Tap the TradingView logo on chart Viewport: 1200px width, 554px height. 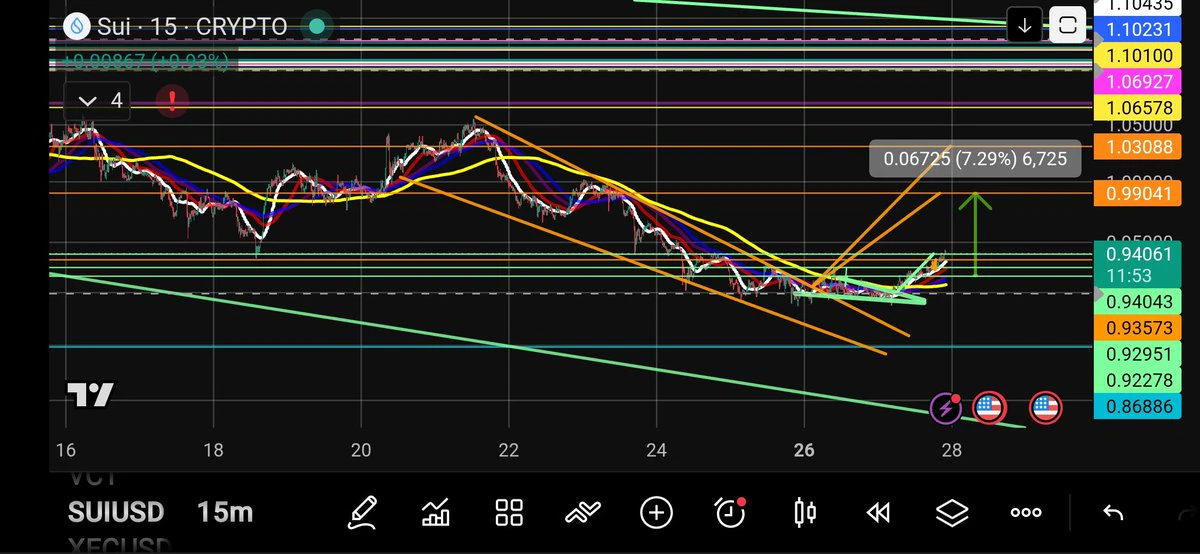(x=90, y=395)
